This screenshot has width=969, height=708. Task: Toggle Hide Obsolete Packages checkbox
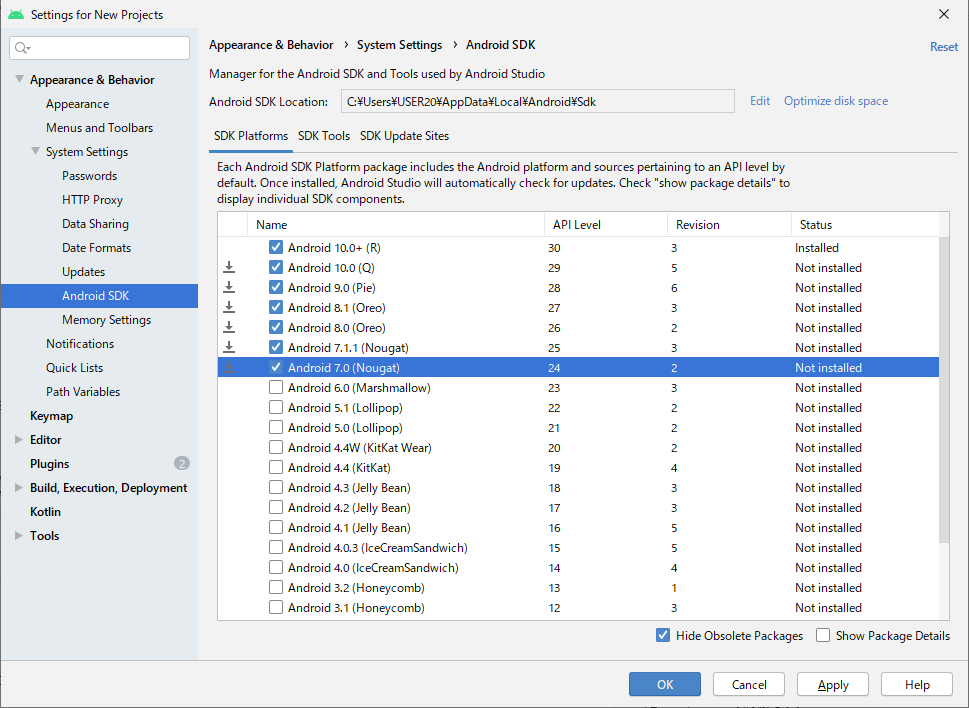662,635
